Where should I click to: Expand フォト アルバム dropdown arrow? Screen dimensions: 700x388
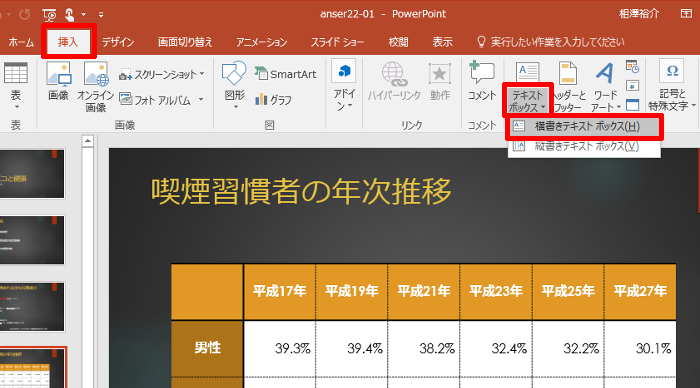pos(201,100)
